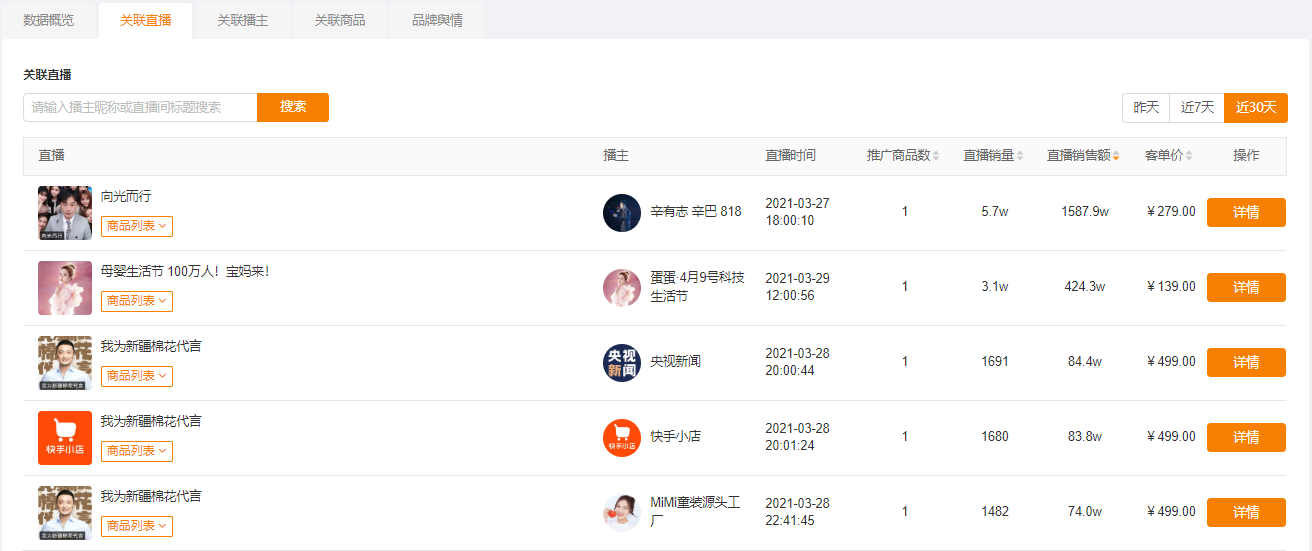Click the MiMi童装源头工厂 streamer avatar
Viewport: 1312px width, 551px height.
pyautogui.click(x=622, y=513)
